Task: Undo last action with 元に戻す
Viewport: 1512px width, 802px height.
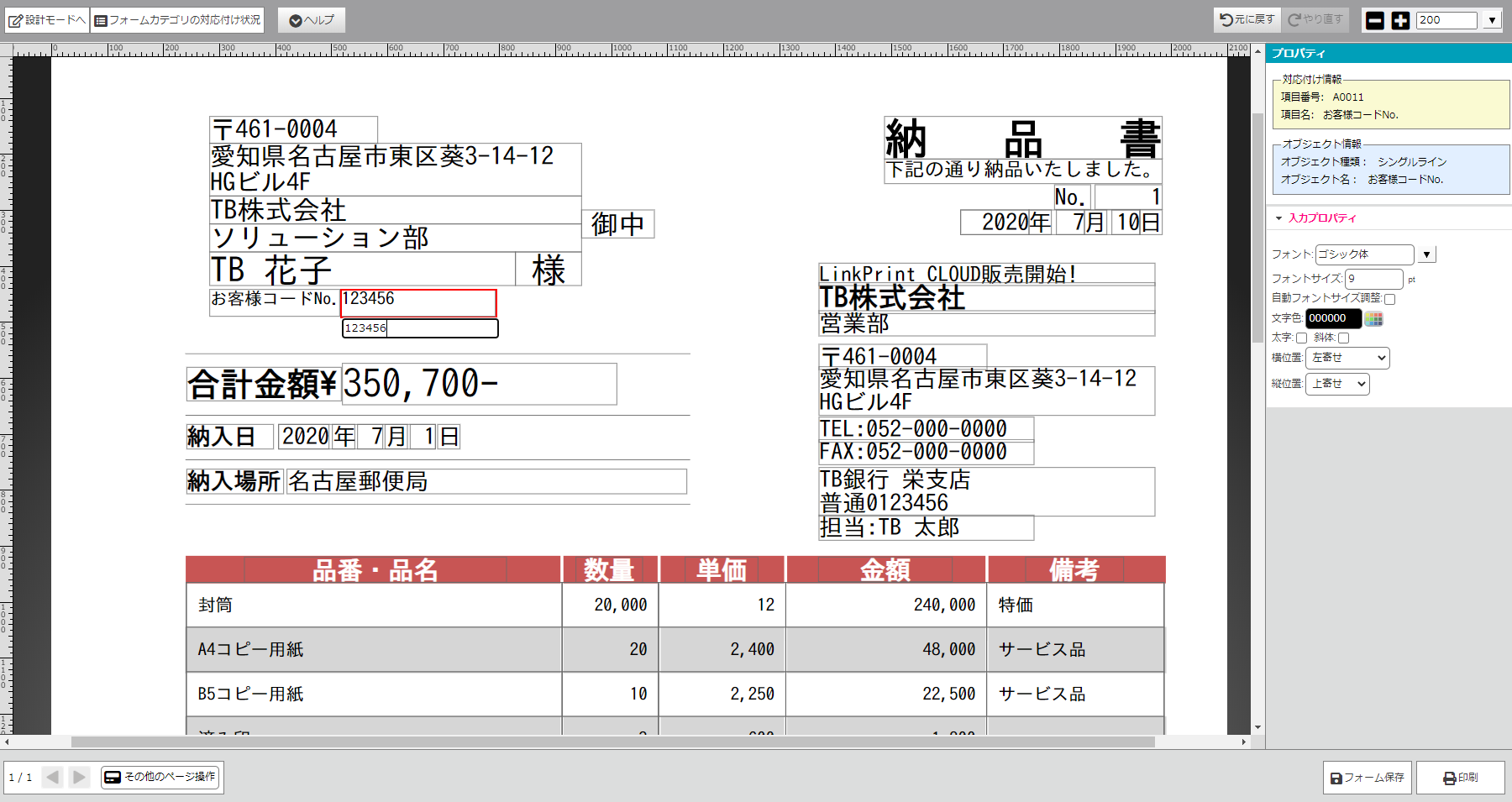Action: pos(1247,19)
